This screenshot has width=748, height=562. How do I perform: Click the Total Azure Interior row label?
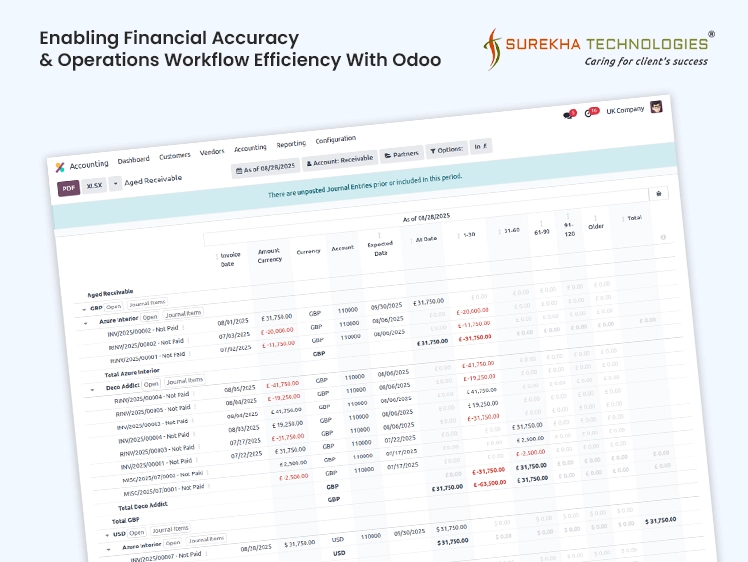(x=132, y=372)
